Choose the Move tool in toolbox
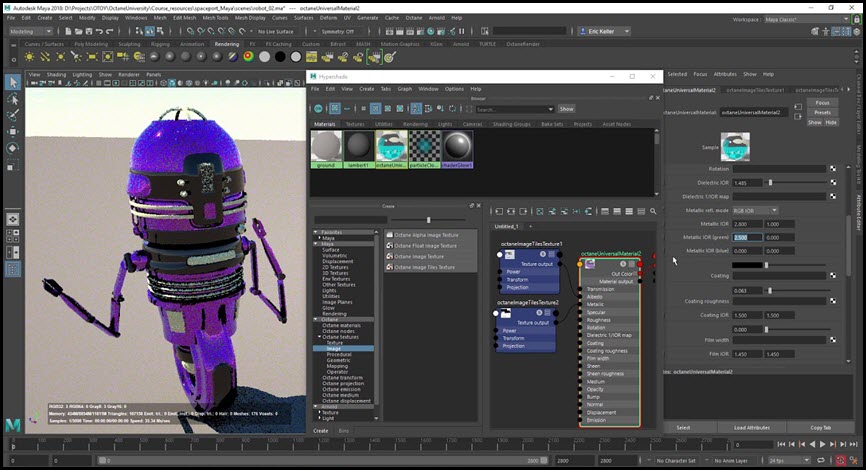Screen dimensions: 866x470 pos(13,131)
